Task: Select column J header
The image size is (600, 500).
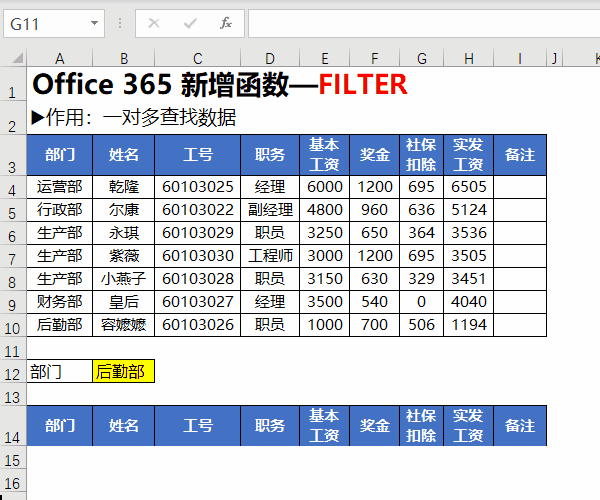Action: pyautogui.click(x=554, y=58)
